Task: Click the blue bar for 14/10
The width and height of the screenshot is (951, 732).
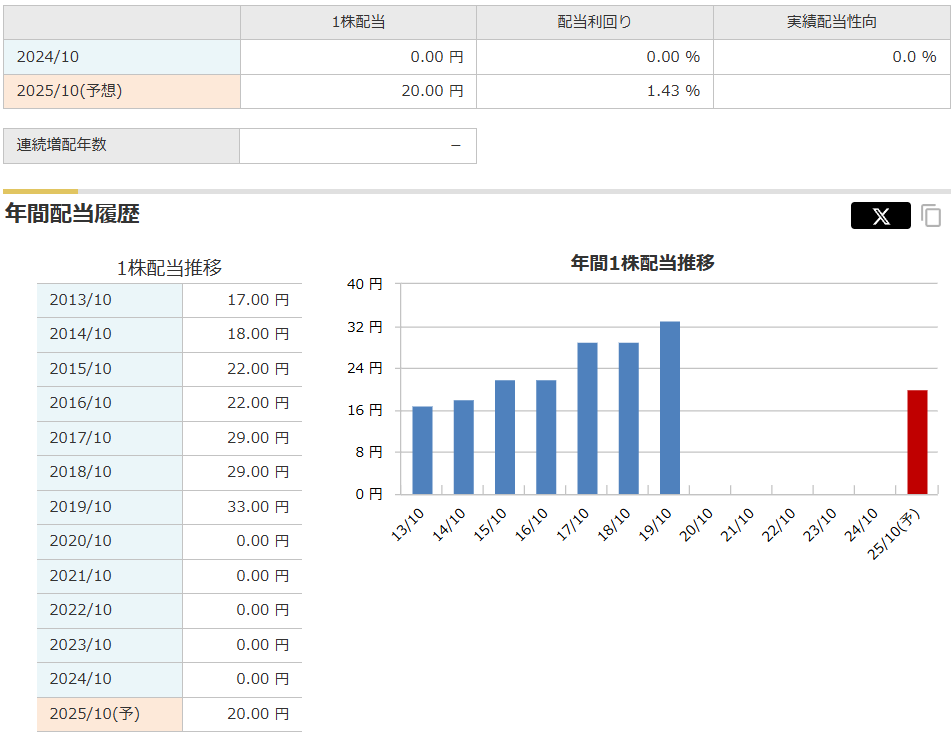Action: click(463, 447)
